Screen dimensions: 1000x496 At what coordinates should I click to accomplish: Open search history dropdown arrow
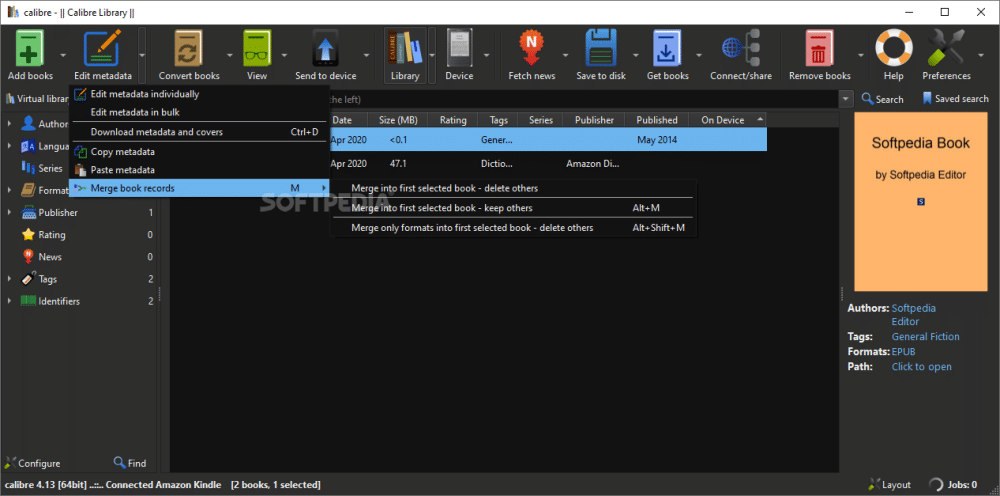click(846, 99)
